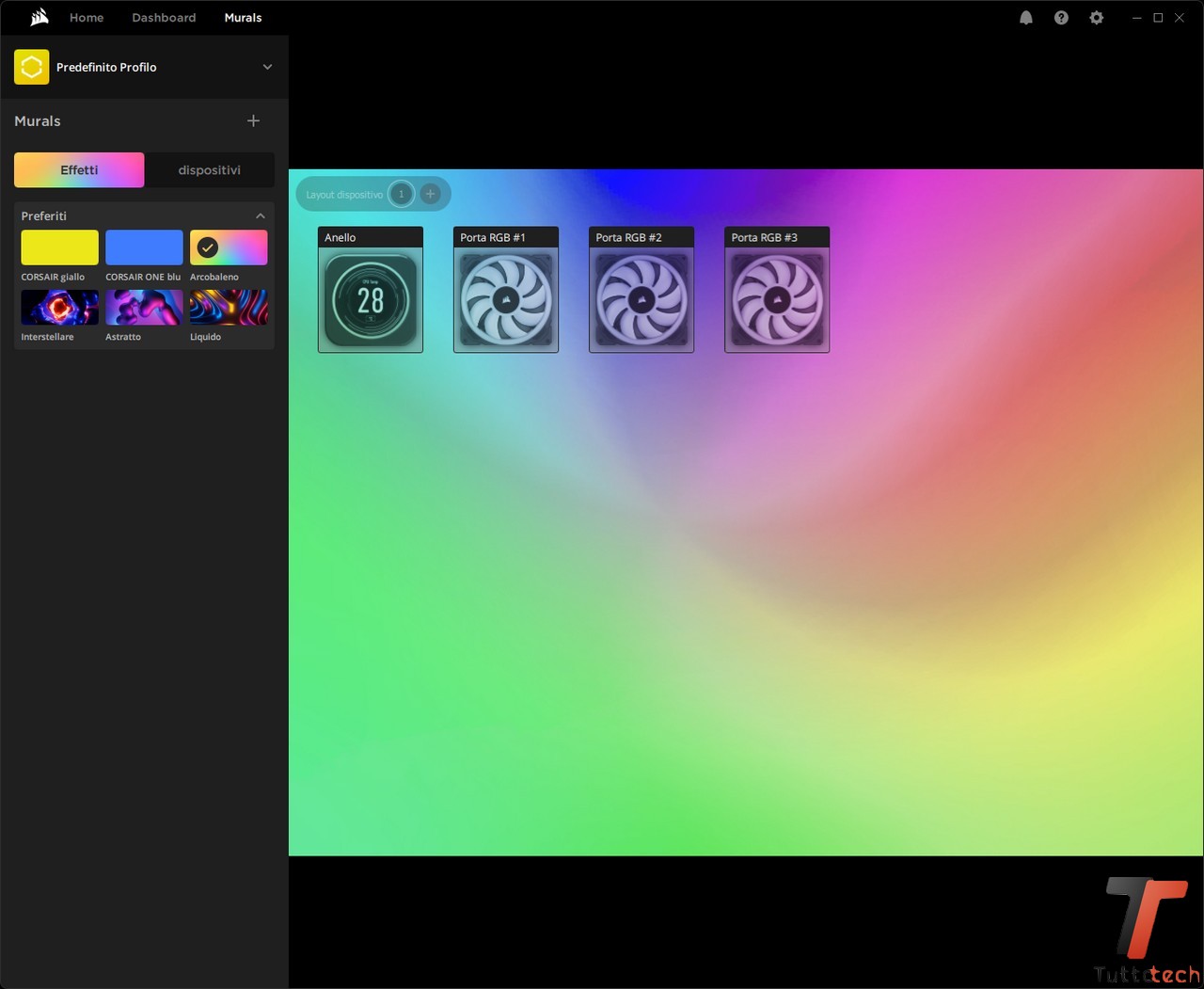
Task: Select device layout number 1
Action: pyautogui.click(x=401, y=194)
